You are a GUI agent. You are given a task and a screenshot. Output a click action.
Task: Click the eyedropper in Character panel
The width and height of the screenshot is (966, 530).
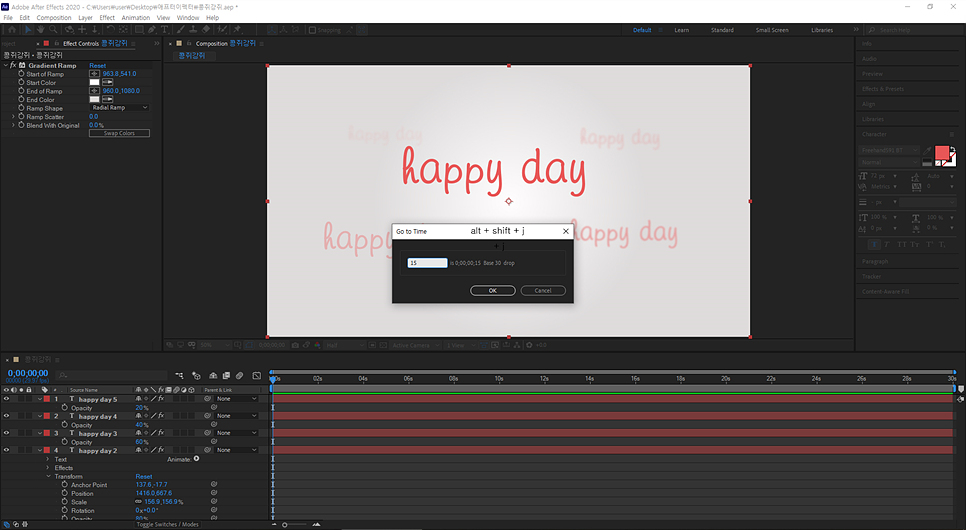[x=927, y=150]
